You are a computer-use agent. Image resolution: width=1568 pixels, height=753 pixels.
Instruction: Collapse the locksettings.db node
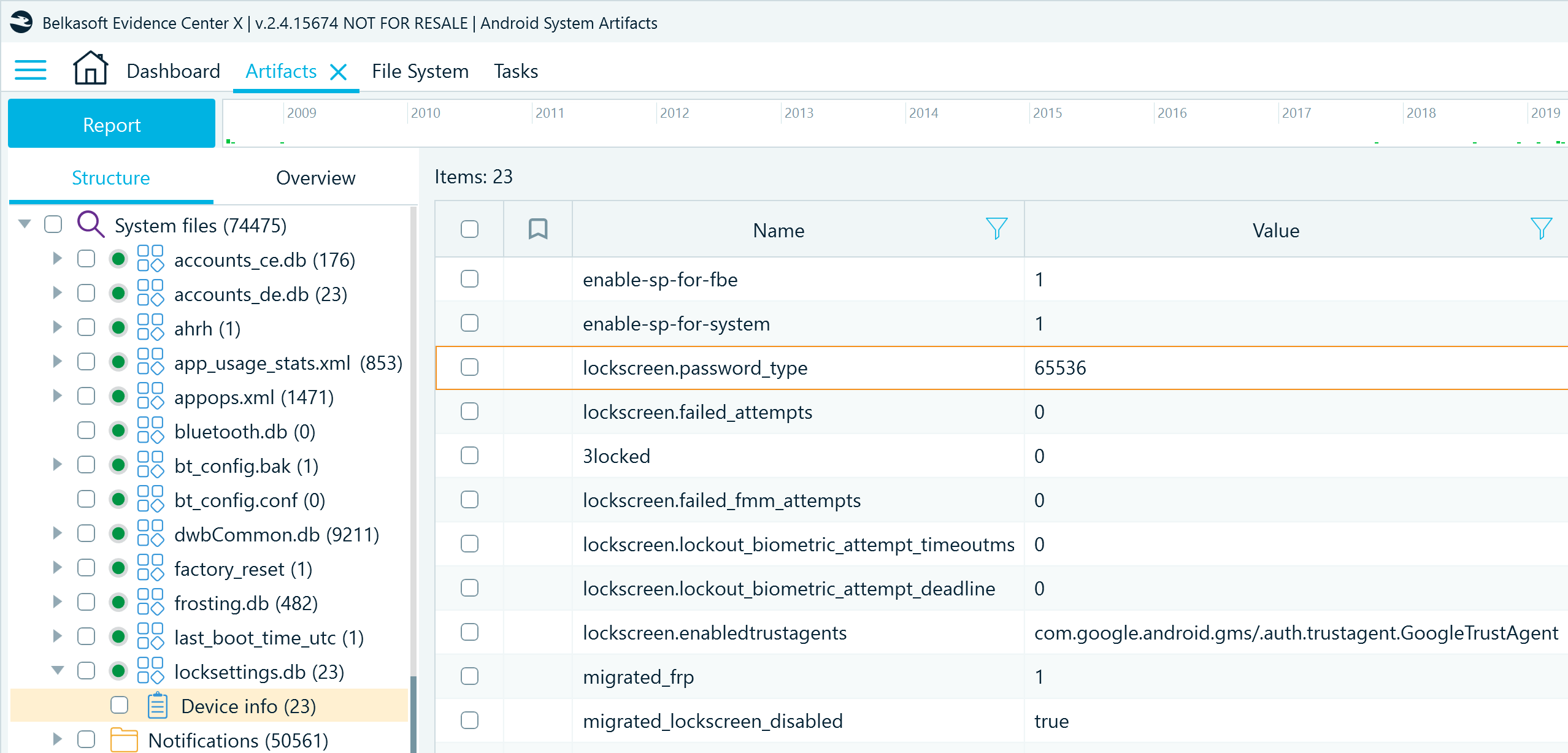(58, 670)
